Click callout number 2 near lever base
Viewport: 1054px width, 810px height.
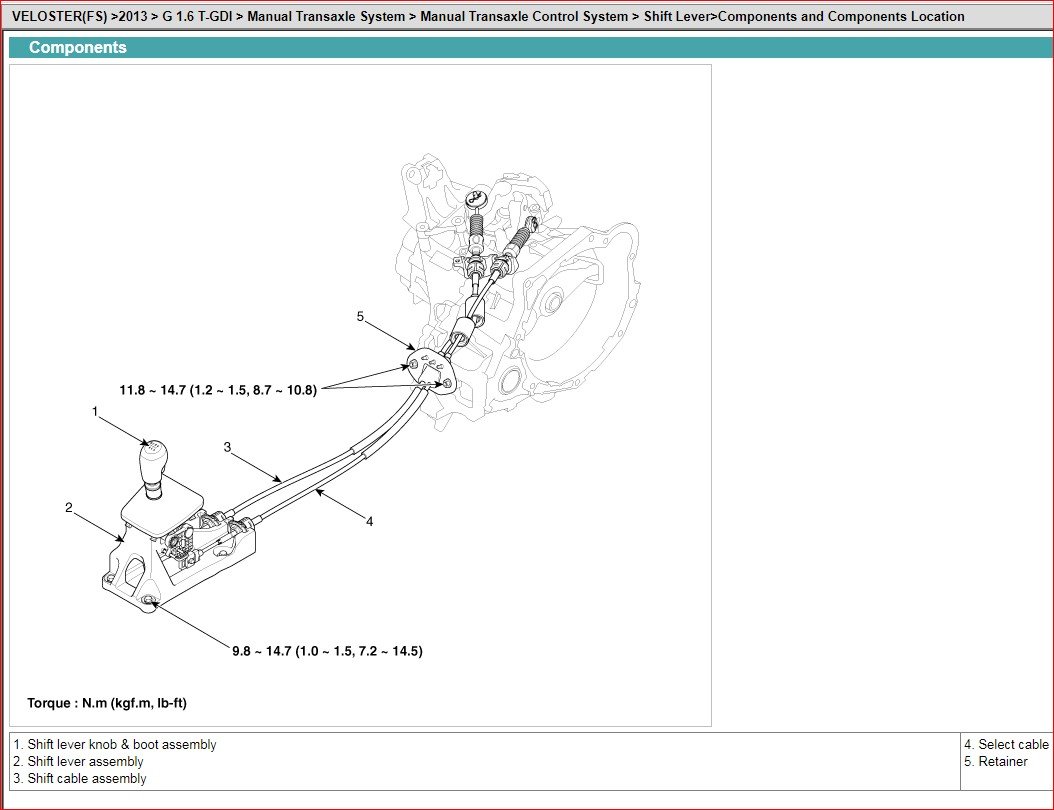[69, 508]
